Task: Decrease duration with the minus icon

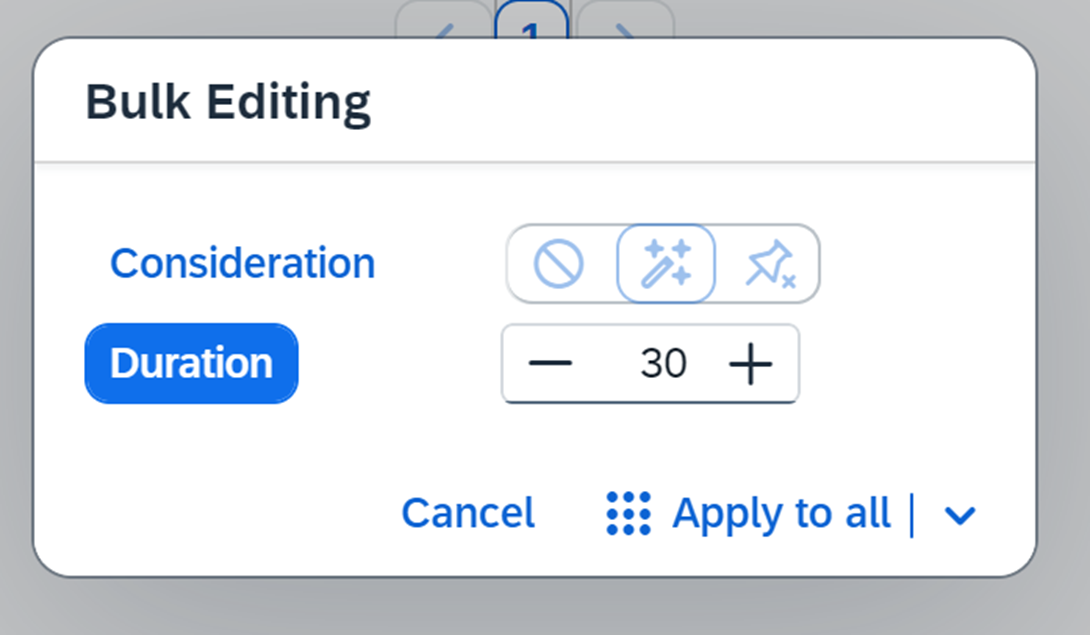Action: point(550,363)
